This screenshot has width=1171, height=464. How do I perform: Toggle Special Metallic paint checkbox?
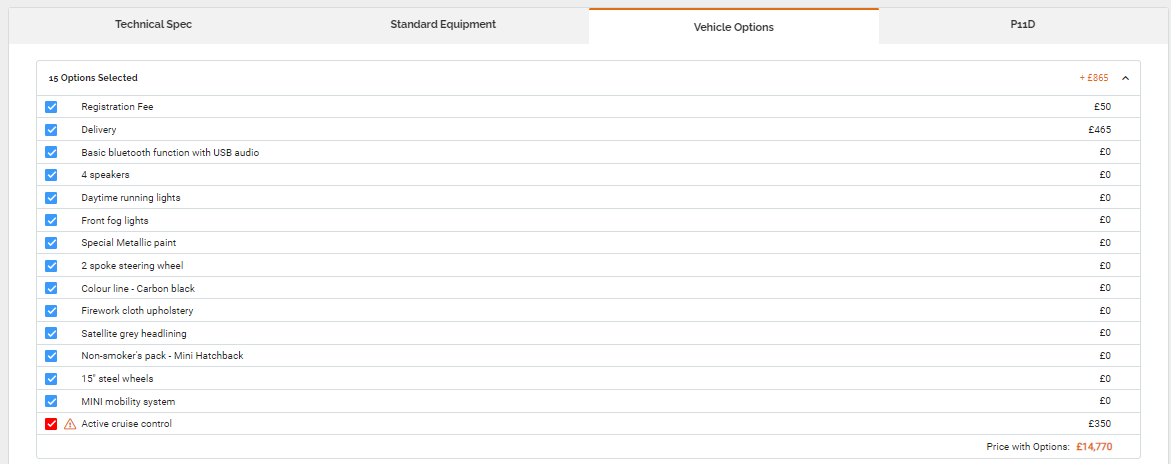pos(51,243)
